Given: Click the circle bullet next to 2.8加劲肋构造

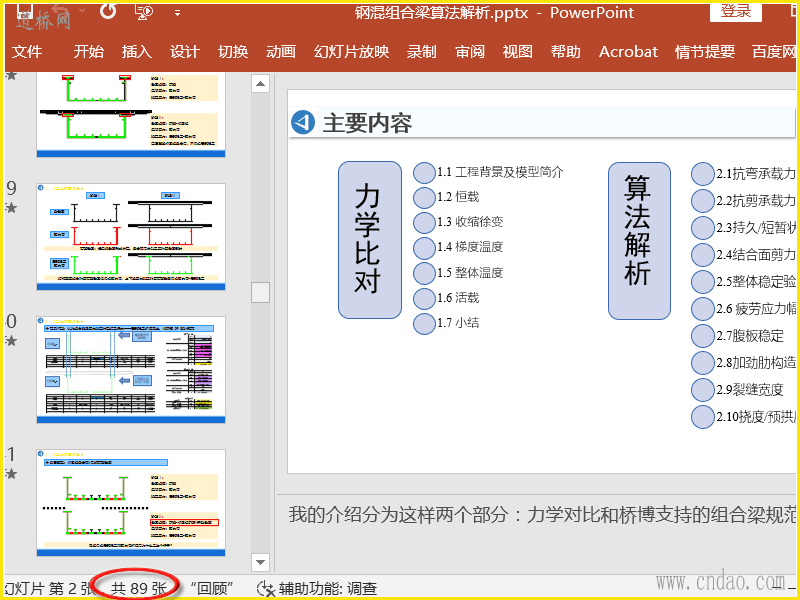Looking at the screenshot, I should click(703, 363).
